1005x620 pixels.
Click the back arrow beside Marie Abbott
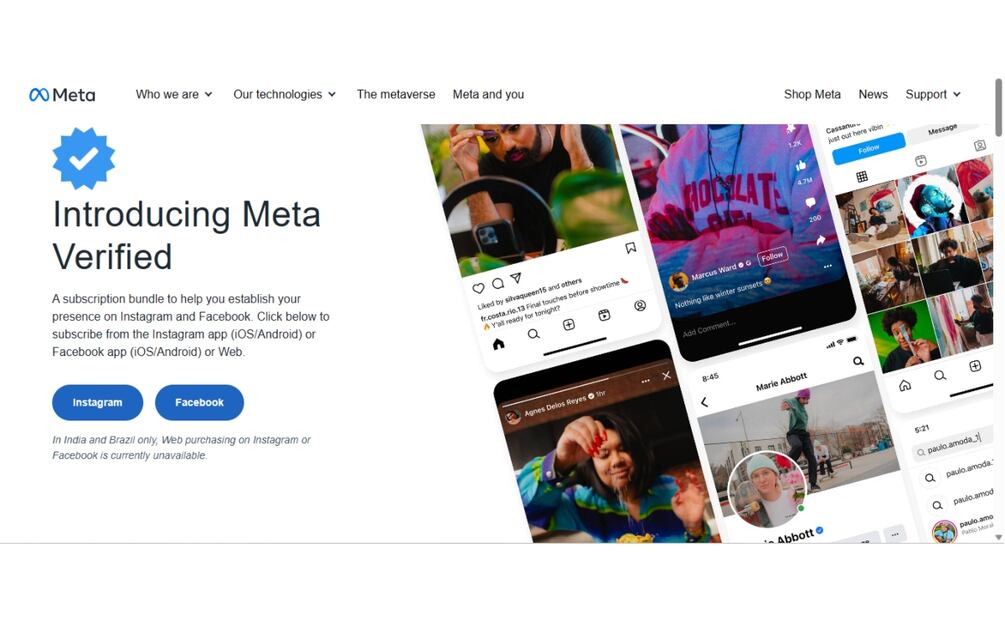(x=704, y=402)
